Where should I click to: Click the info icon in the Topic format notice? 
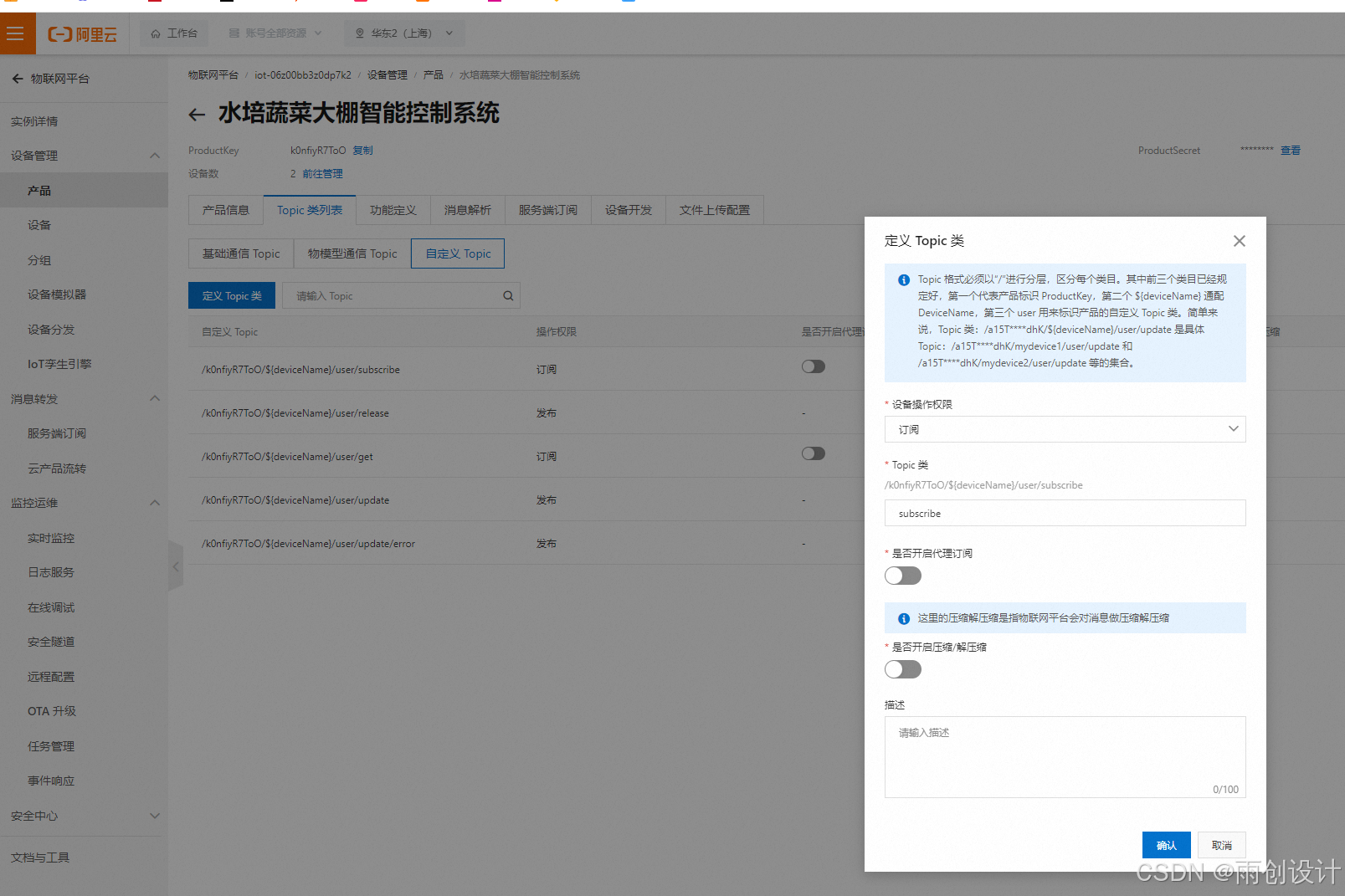(904, 280)
